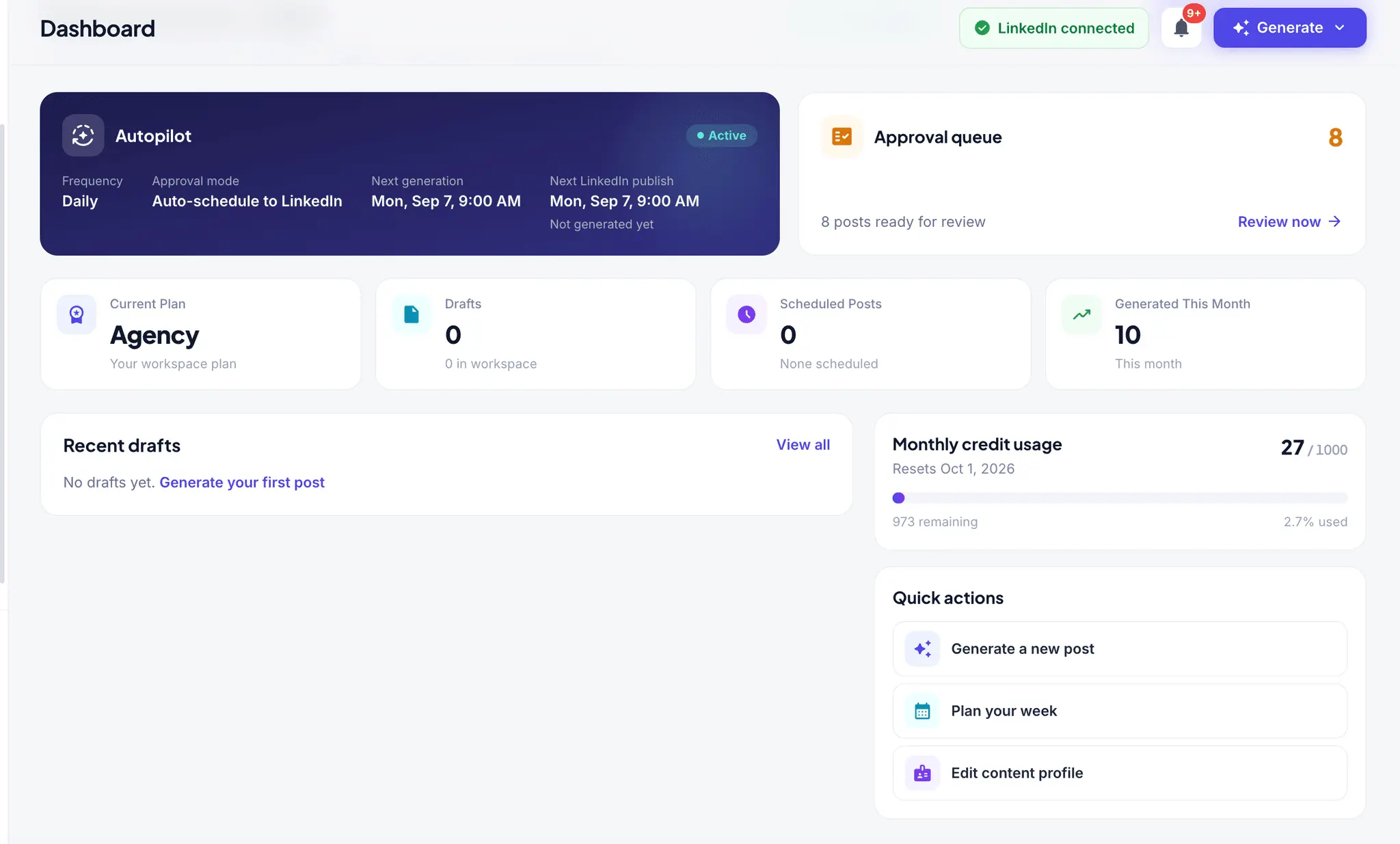
Task: Click the Review now link
Action: [1289, 221]
